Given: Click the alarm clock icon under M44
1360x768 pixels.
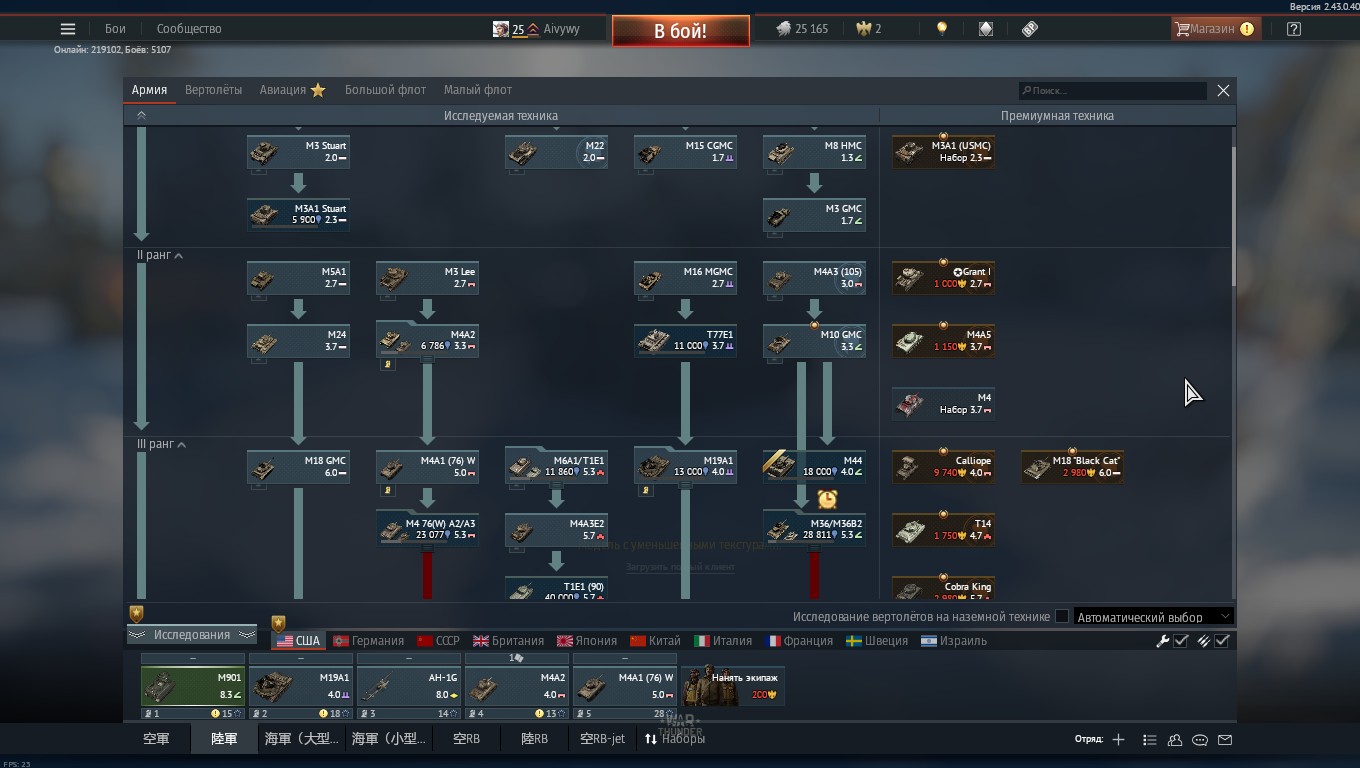Looking at the screenshot, I should (827, 498).
